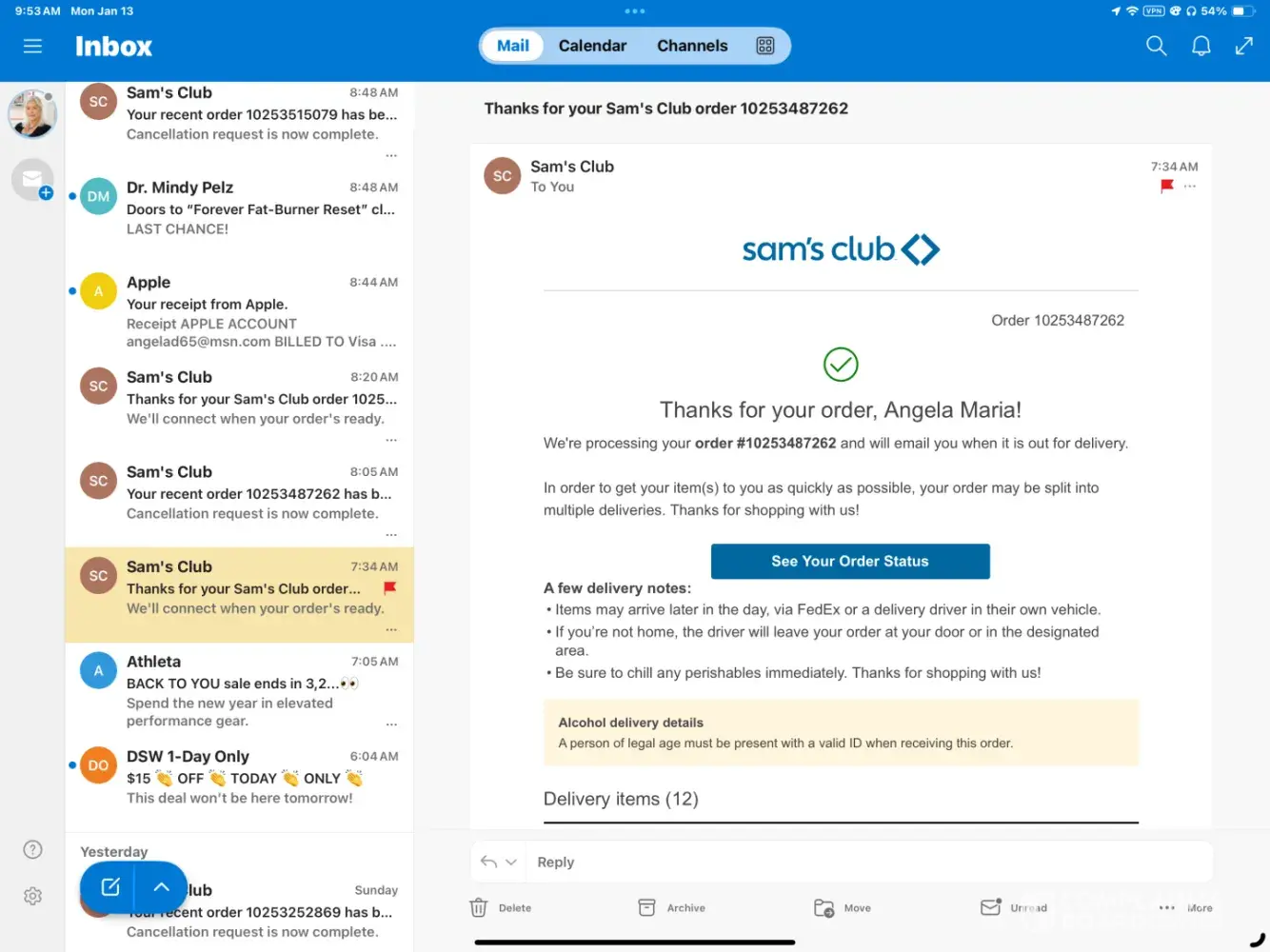The height and width of the screenshot is (952, 1270).
Task: Open settings gear in left sidebar
Action: (32, 896)
